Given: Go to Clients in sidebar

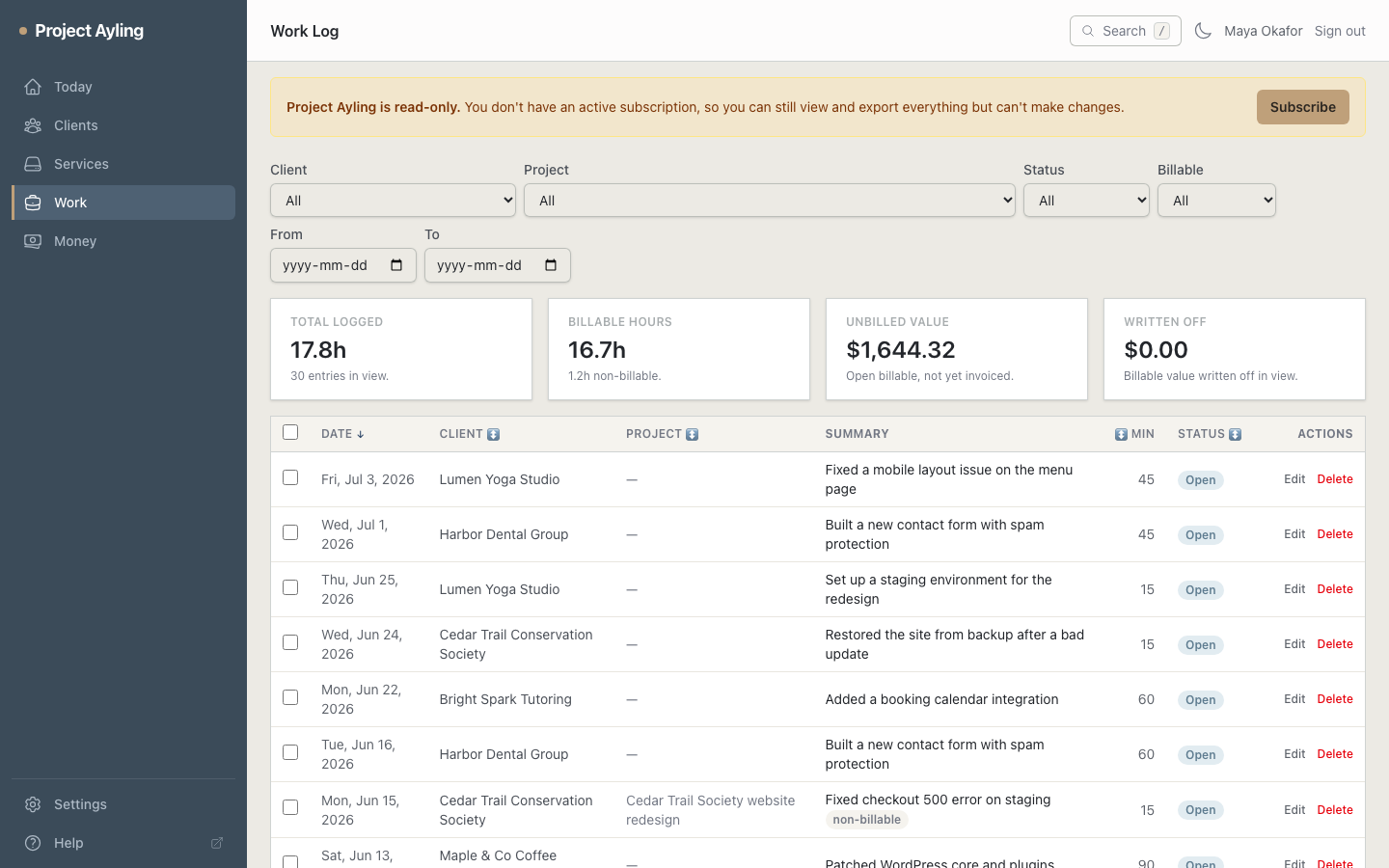Looking at the screenshot, I should (123, 125).
